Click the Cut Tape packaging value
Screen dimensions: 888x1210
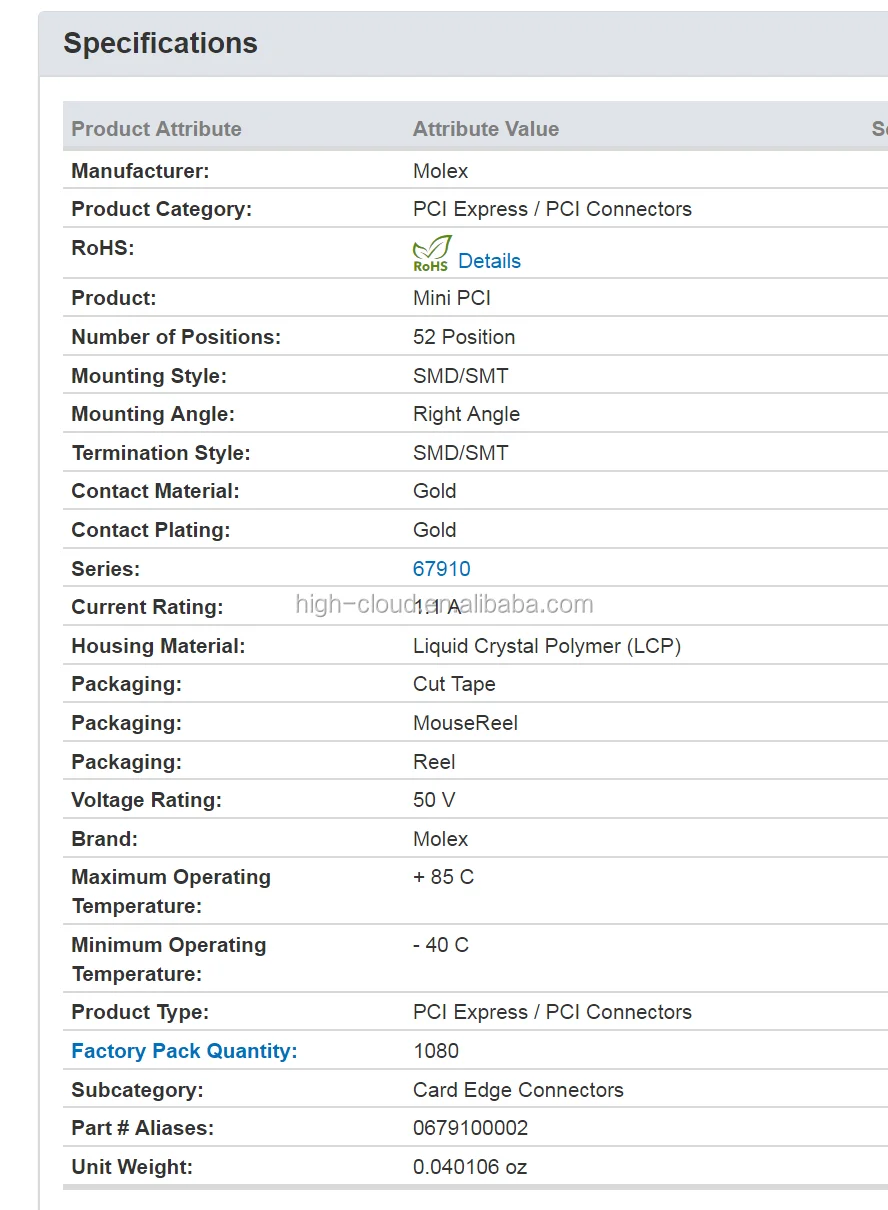pos(454,684)
